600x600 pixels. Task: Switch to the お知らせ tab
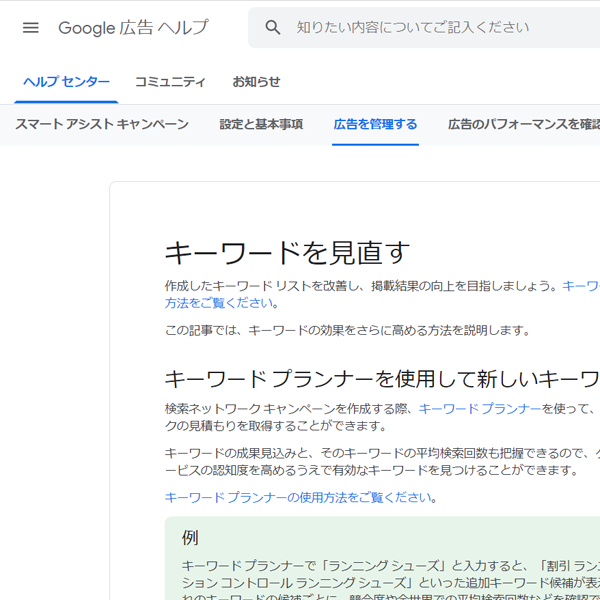tap(256, 82)
